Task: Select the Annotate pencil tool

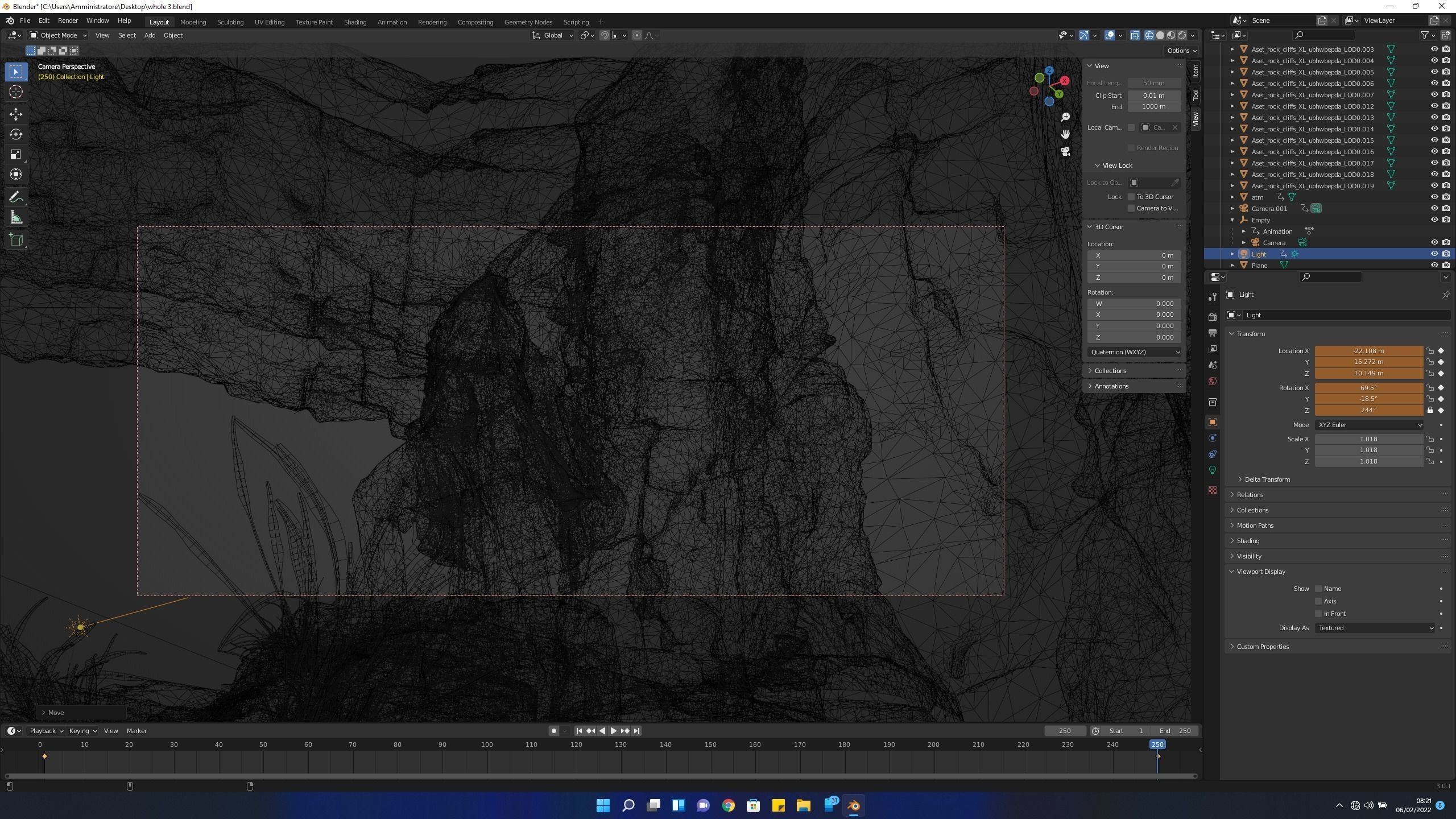Action: [16, 197]
